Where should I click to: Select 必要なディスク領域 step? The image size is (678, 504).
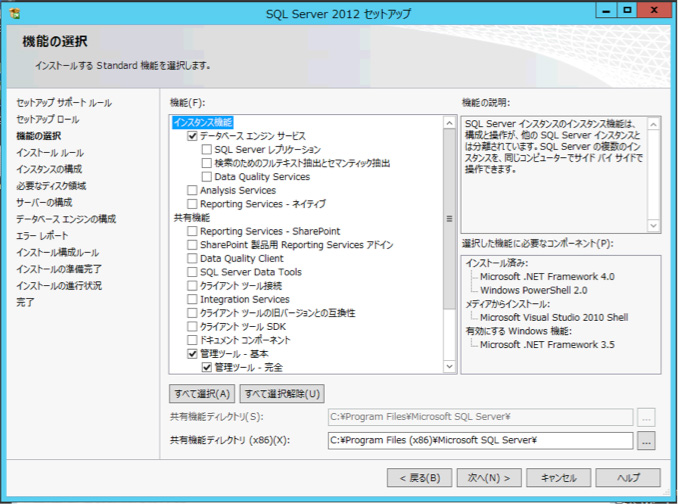coord(51,186)
